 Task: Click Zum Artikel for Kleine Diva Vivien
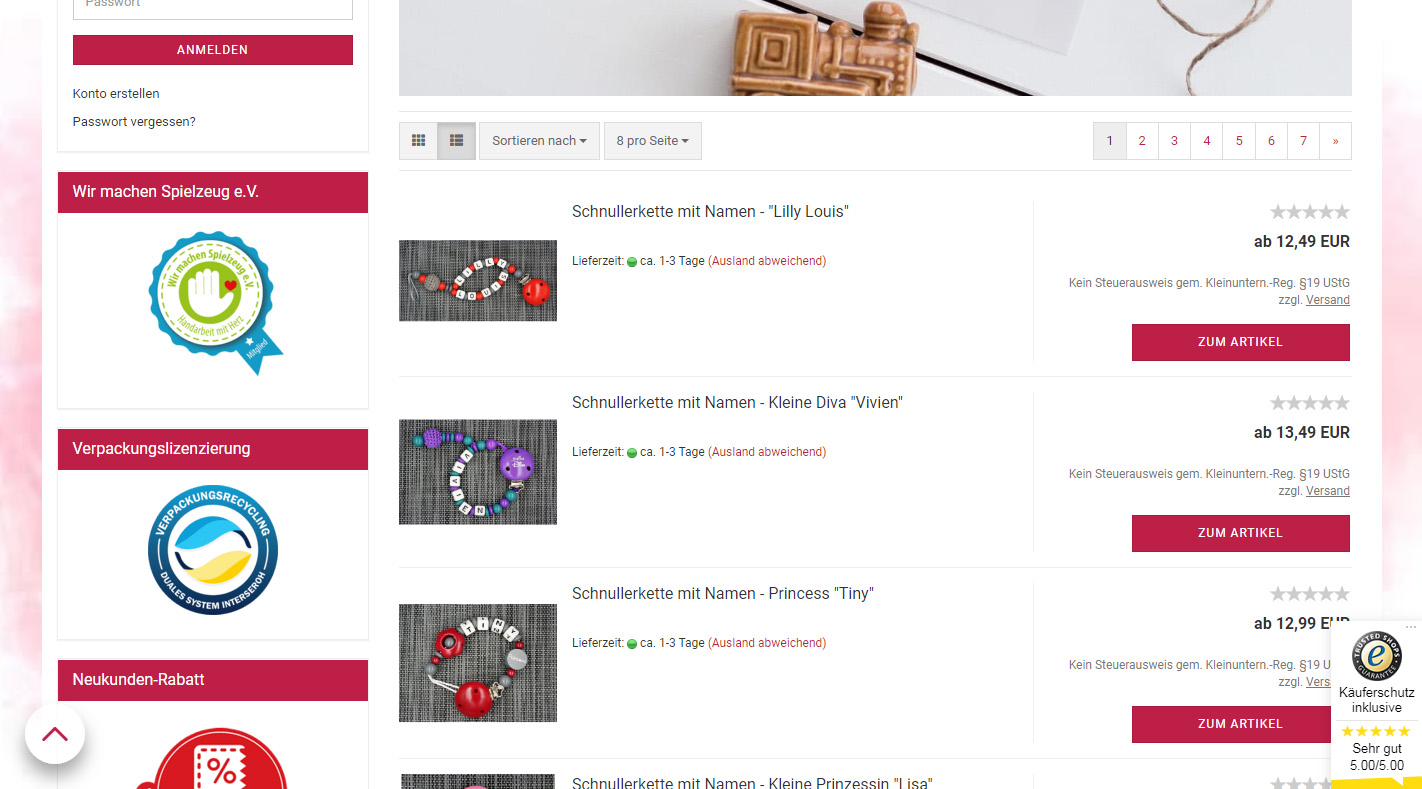[1241, 533]
